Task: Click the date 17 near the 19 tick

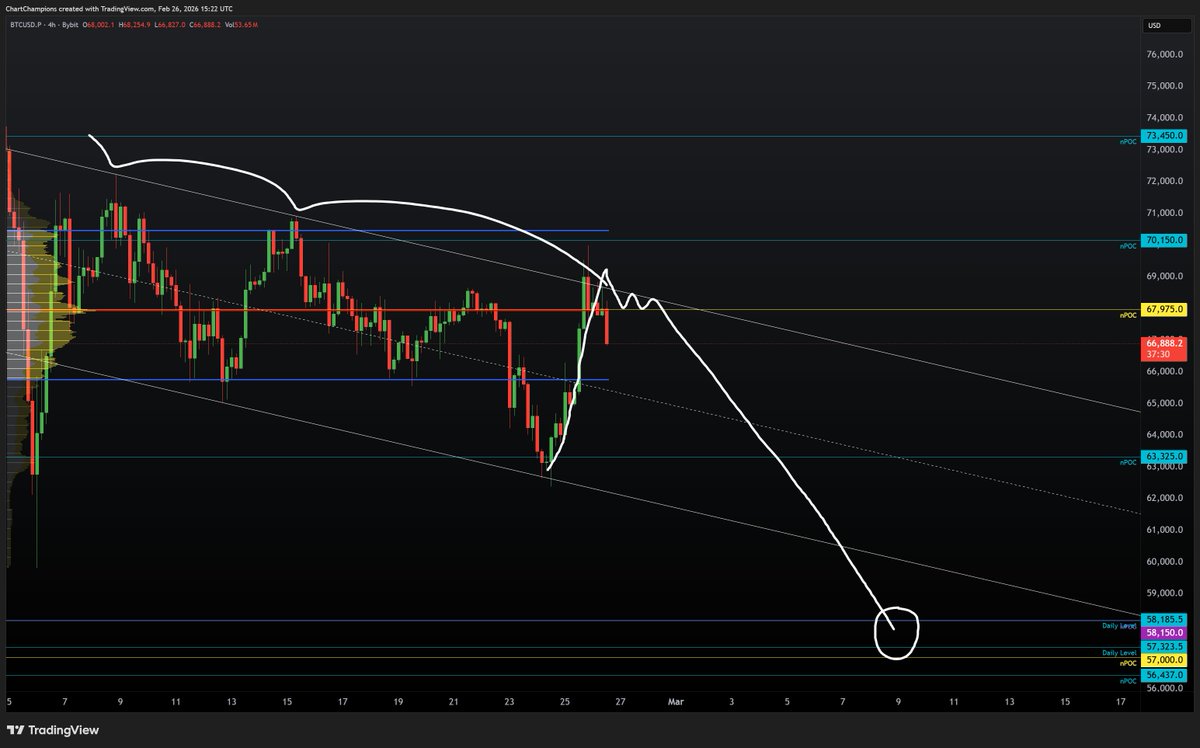Action: [342, 702]
